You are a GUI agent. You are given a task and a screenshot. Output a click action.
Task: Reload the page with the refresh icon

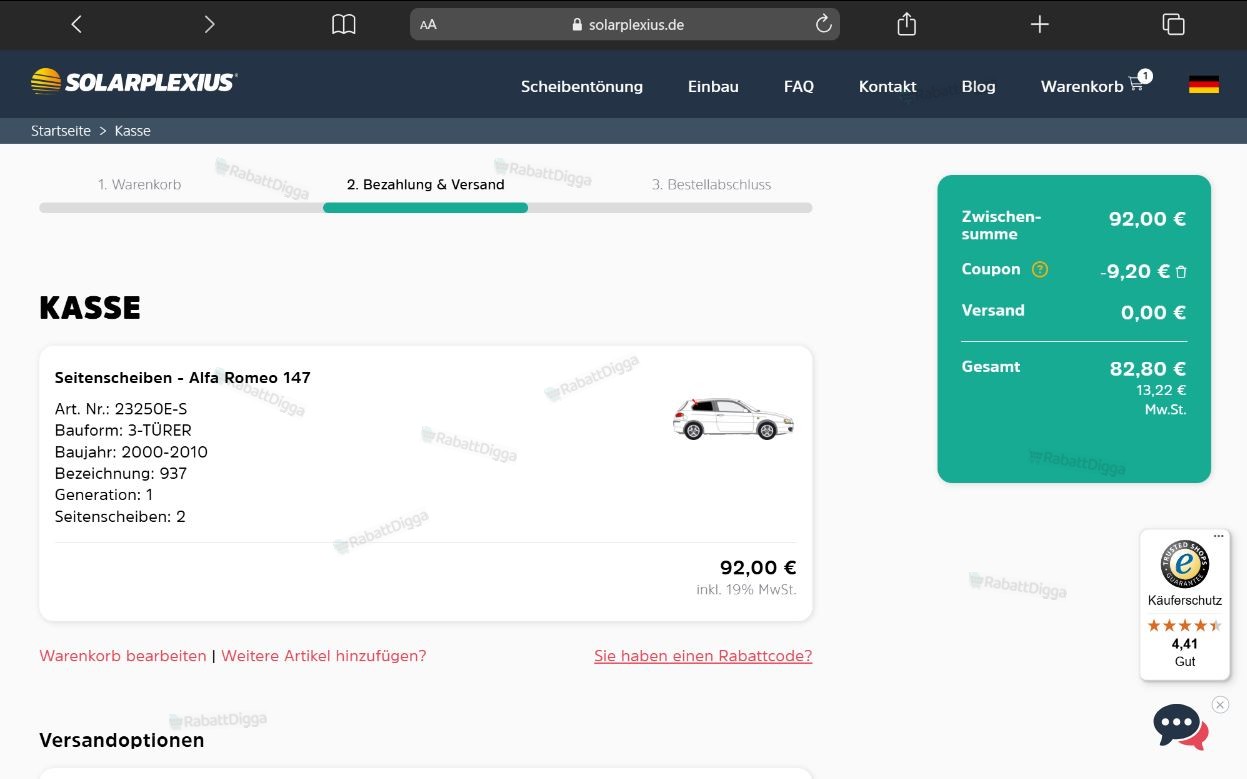pyautogui.click(x=824, y=24)
